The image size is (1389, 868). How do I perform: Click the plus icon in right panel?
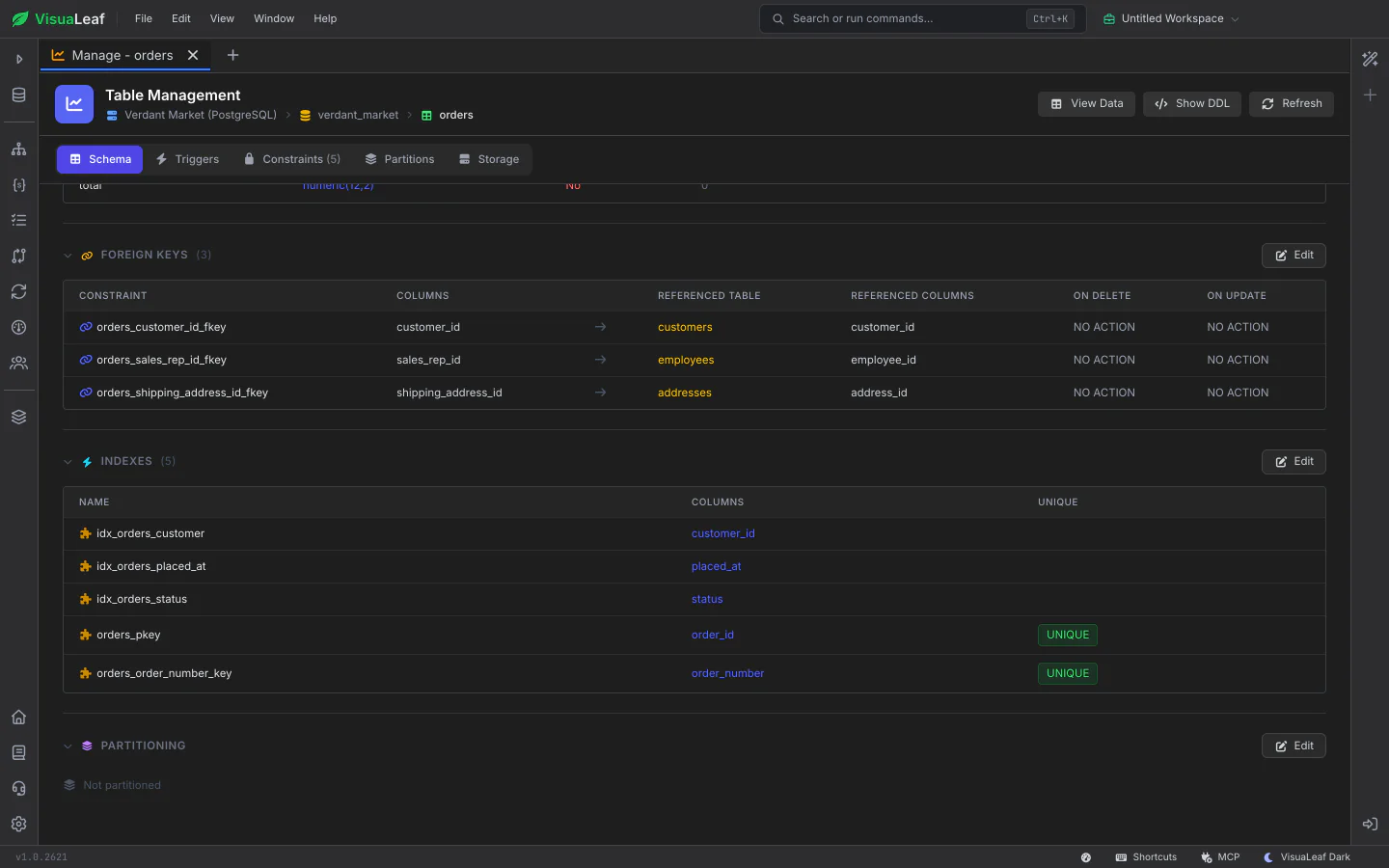point(1370,95)
